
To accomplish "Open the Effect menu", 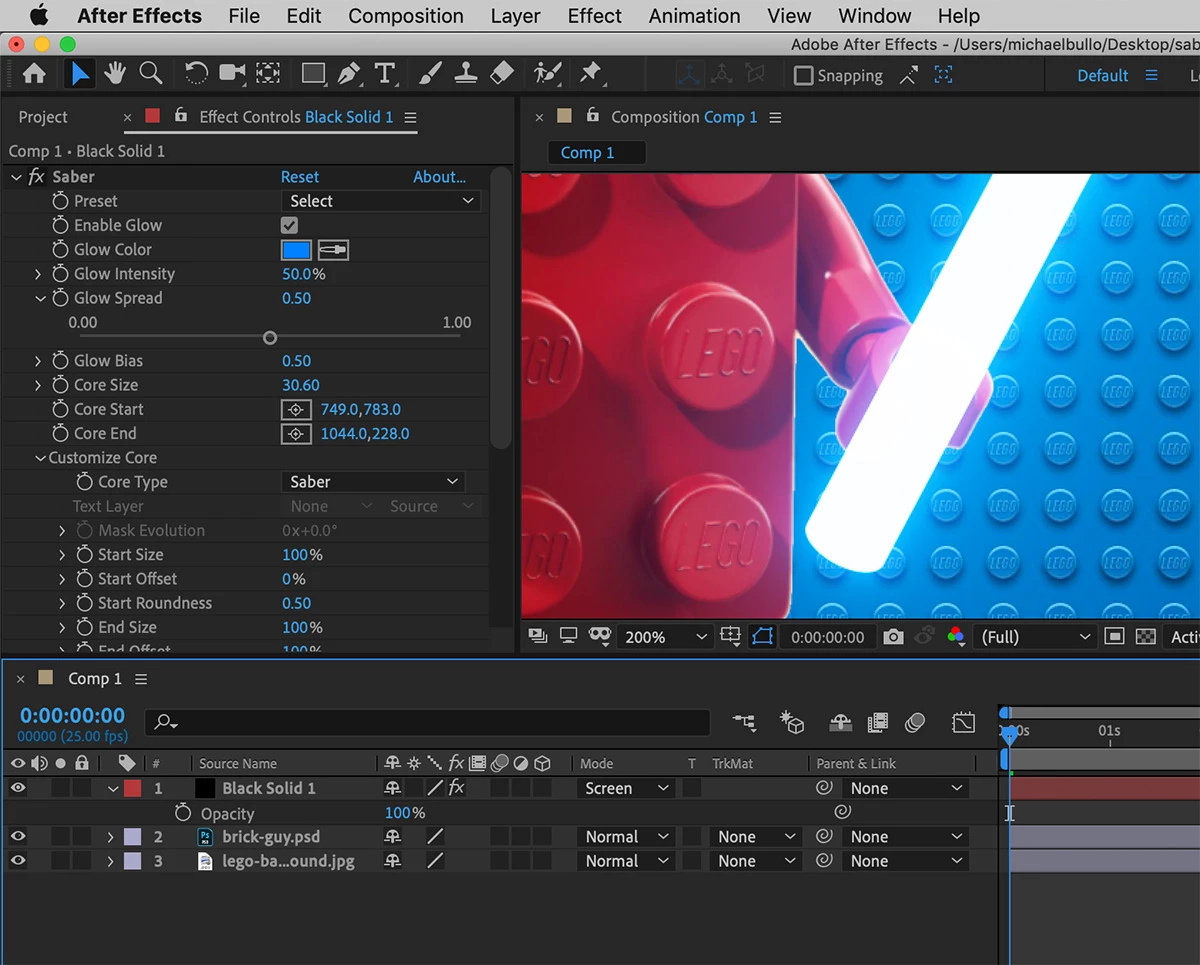I will click(x=595, y=16).
